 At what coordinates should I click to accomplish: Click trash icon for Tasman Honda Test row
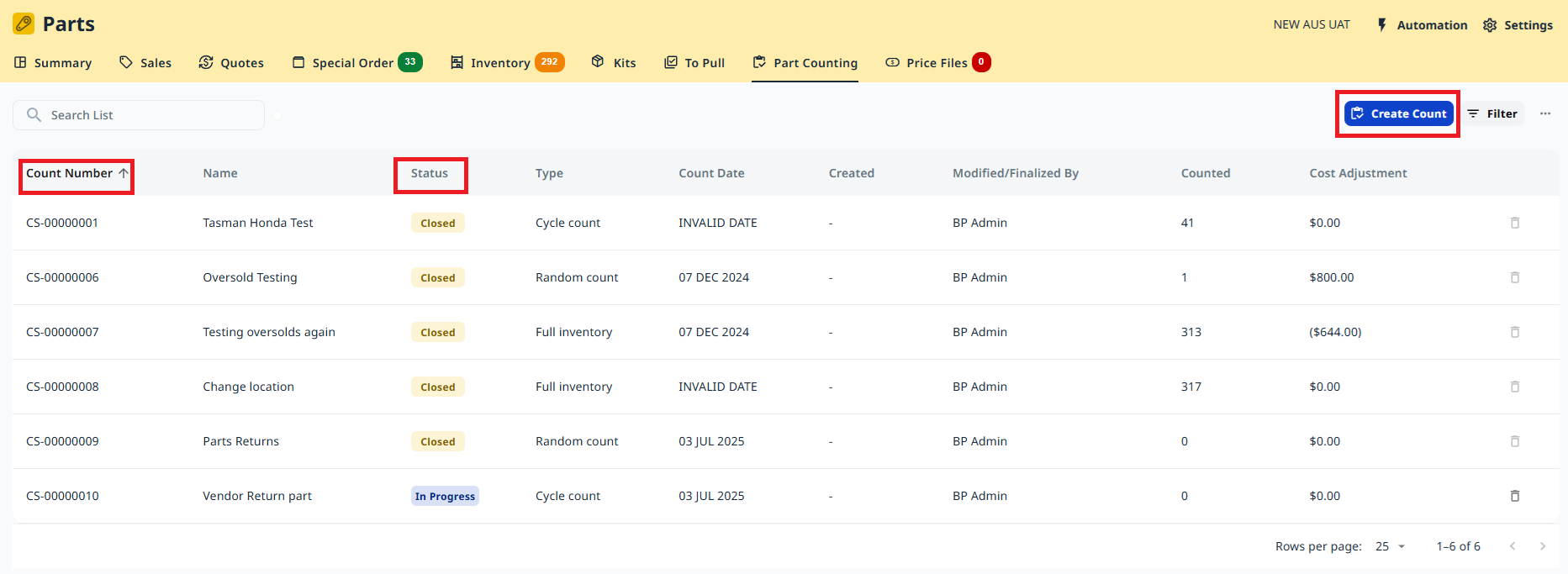pos(1515,223)
